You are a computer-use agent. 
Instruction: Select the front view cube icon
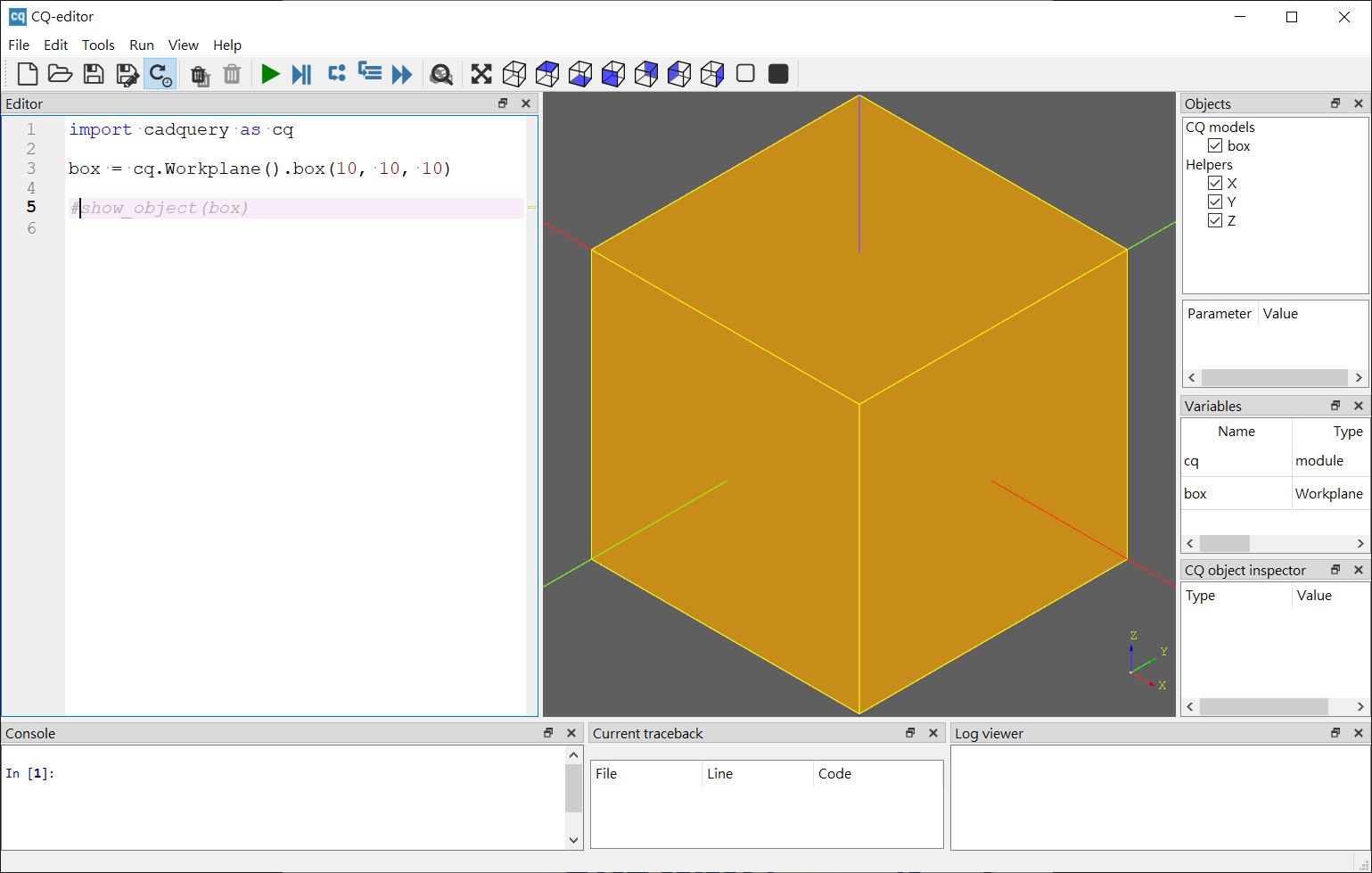tap(613, 74)
